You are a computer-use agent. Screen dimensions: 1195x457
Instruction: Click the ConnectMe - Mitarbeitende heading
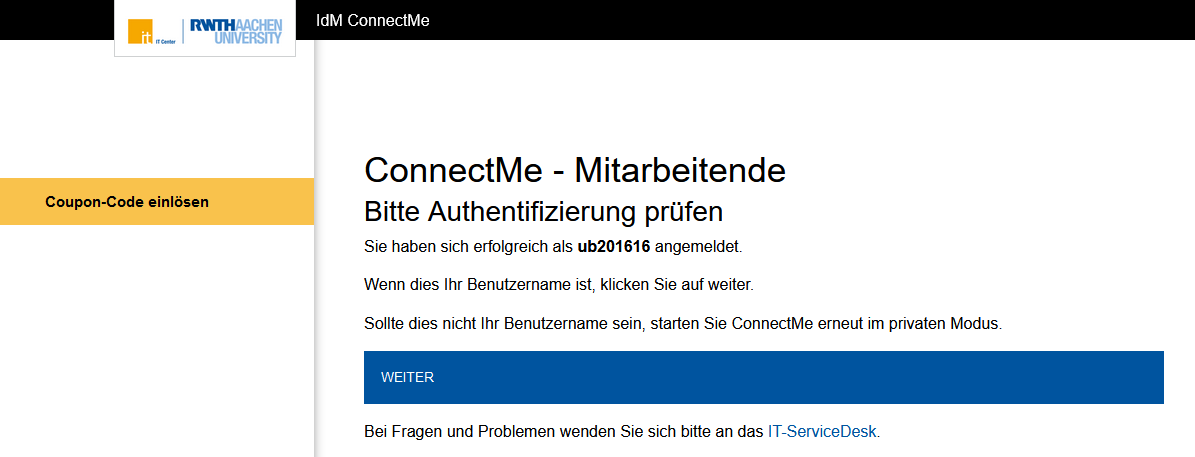coord(574,170)
